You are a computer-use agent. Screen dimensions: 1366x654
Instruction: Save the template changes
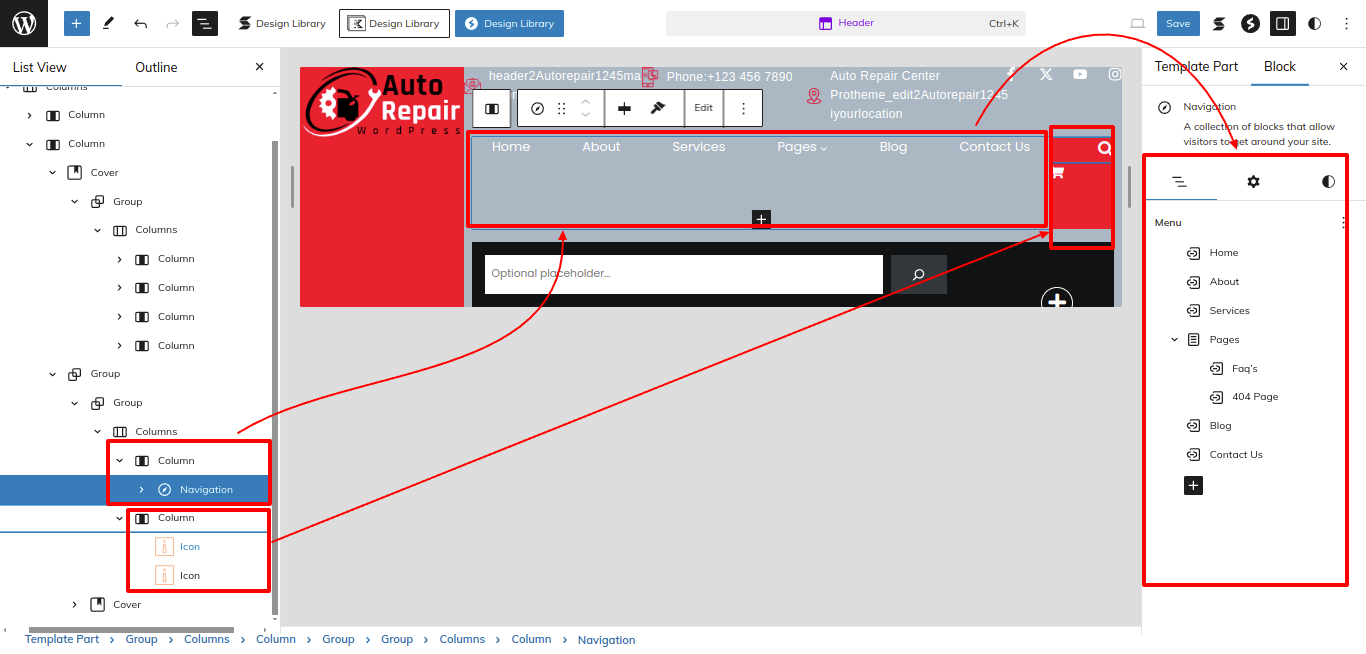pos(1178,23)
